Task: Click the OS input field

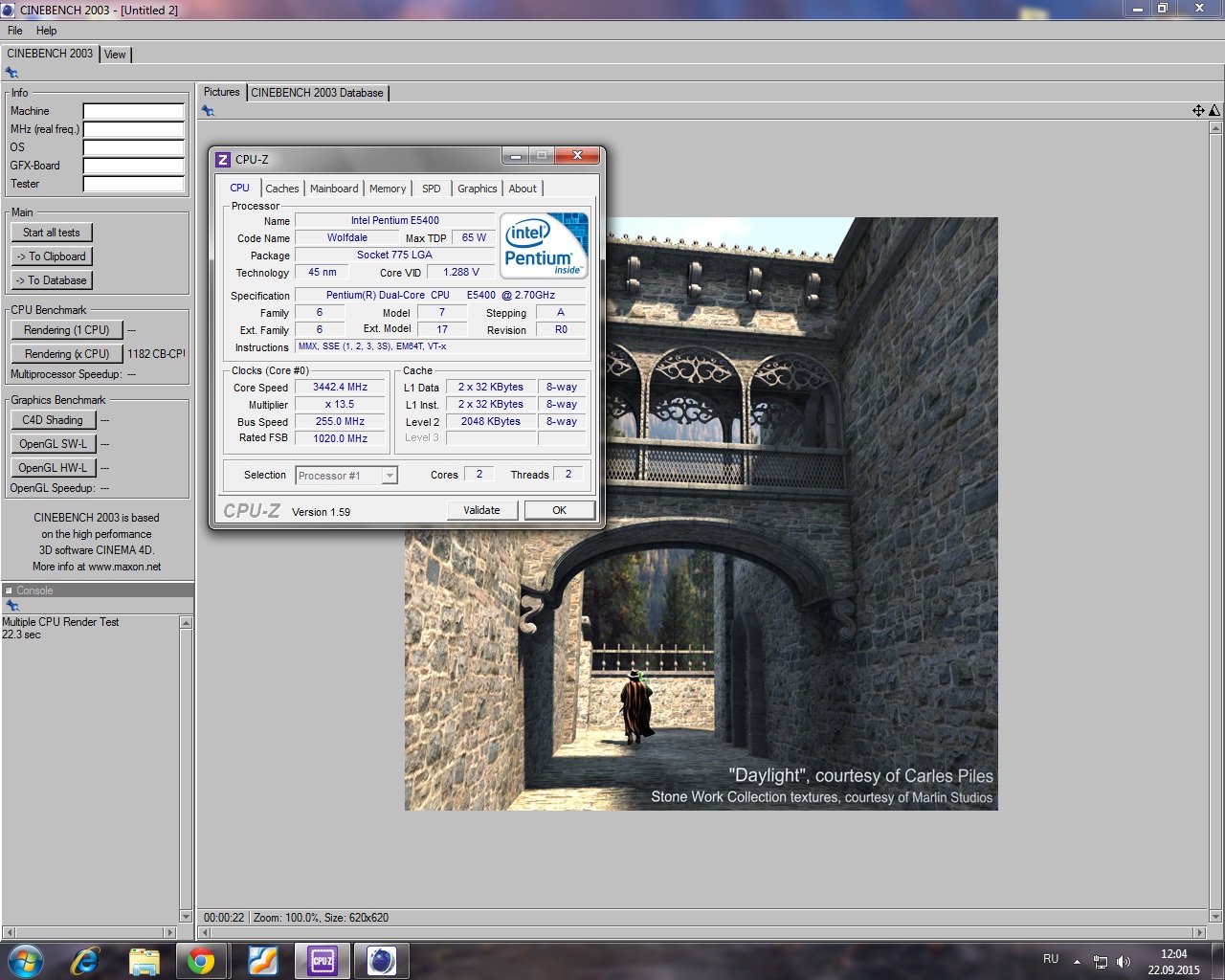Action: (133, 147)
